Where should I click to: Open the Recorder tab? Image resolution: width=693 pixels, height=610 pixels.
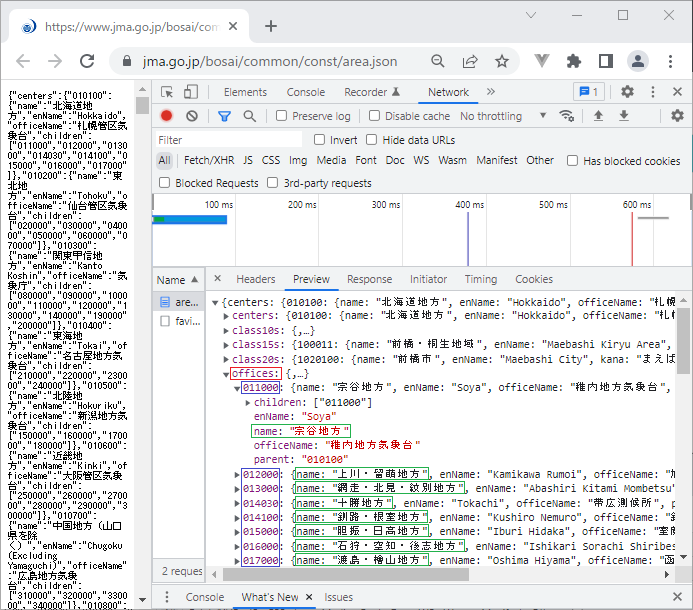pos(372,92)
